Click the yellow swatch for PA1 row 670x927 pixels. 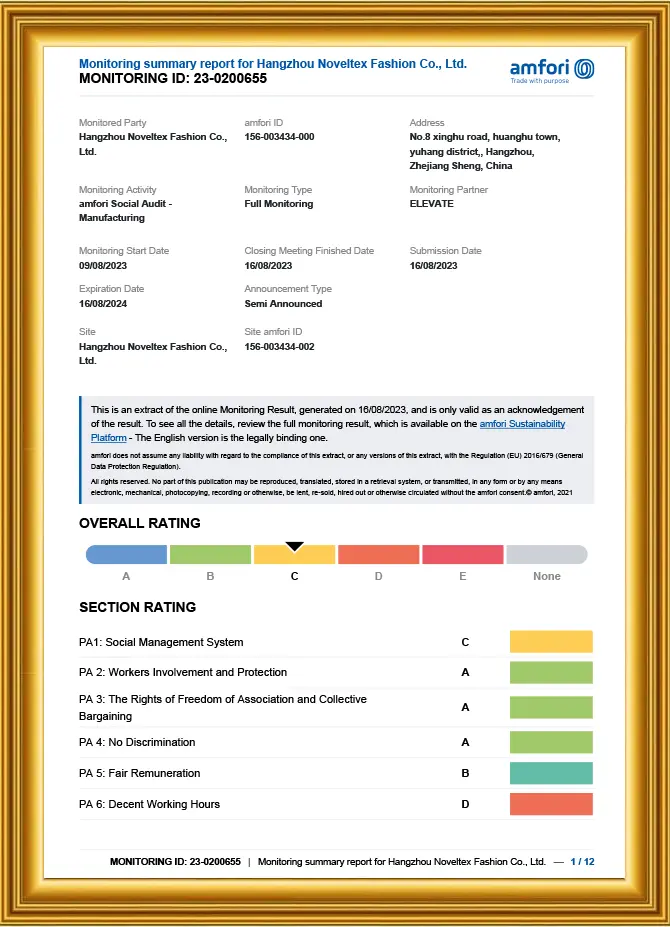pyautogui.click(x=551, y=642)
